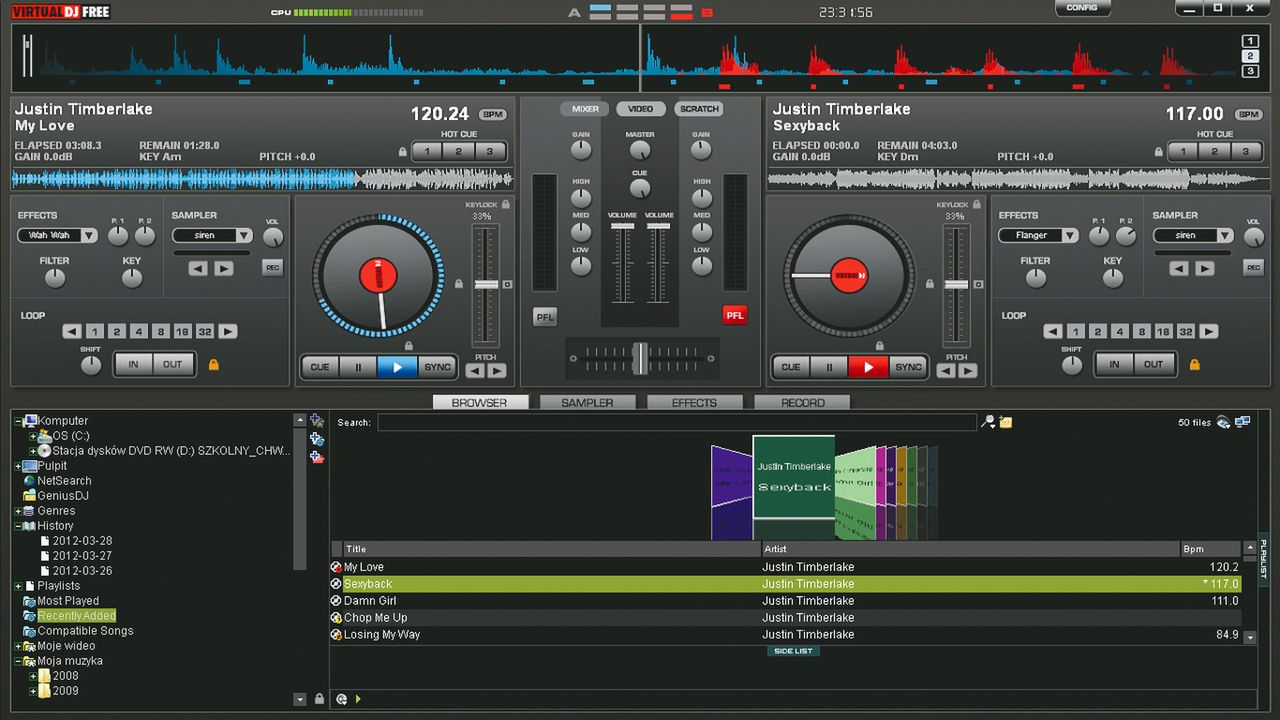The image size is (1280, 720).
Task: Switch the center panel to MIXER
Action: pos(585,109)
